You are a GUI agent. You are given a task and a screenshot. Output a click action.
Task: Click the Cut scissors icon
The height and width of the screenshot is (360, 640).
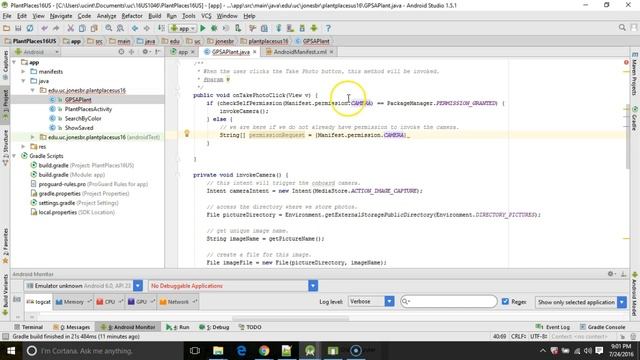tap(71, 28)
